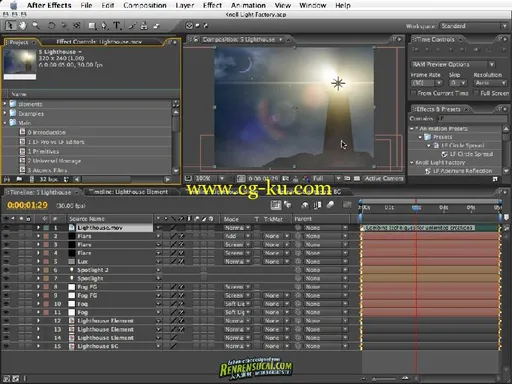Toggle visibility of layer 12 Lighthouse Element
512x384 pixels.
pos(6,321)
